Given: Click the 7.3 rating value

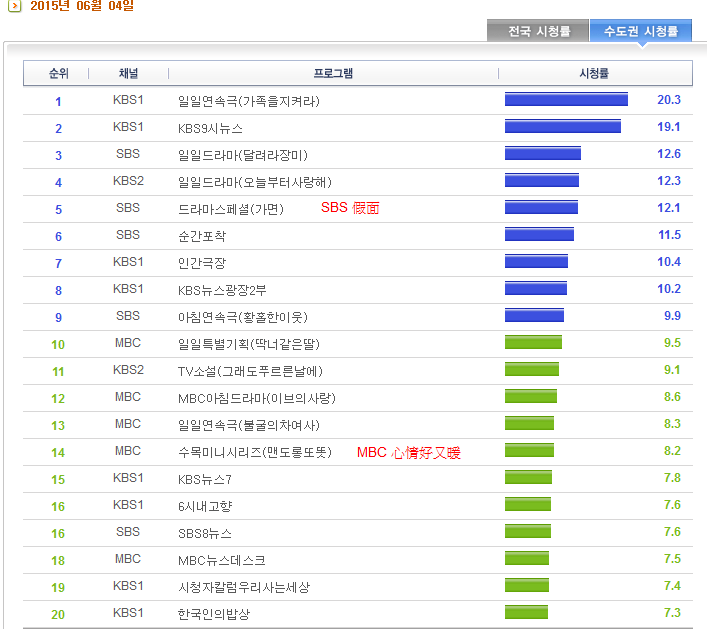Looking at the screenshot, I should [x=672, y=613].
